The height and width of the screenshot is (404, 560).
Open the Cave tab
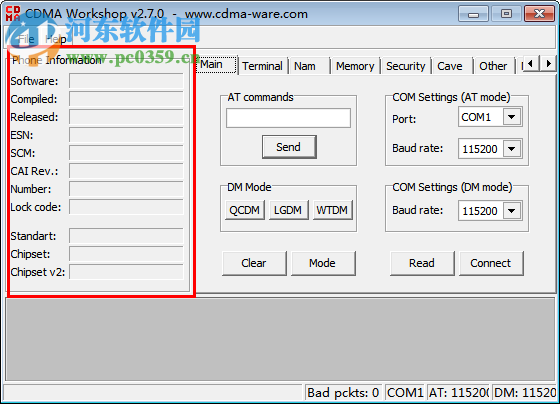point(451,66)
